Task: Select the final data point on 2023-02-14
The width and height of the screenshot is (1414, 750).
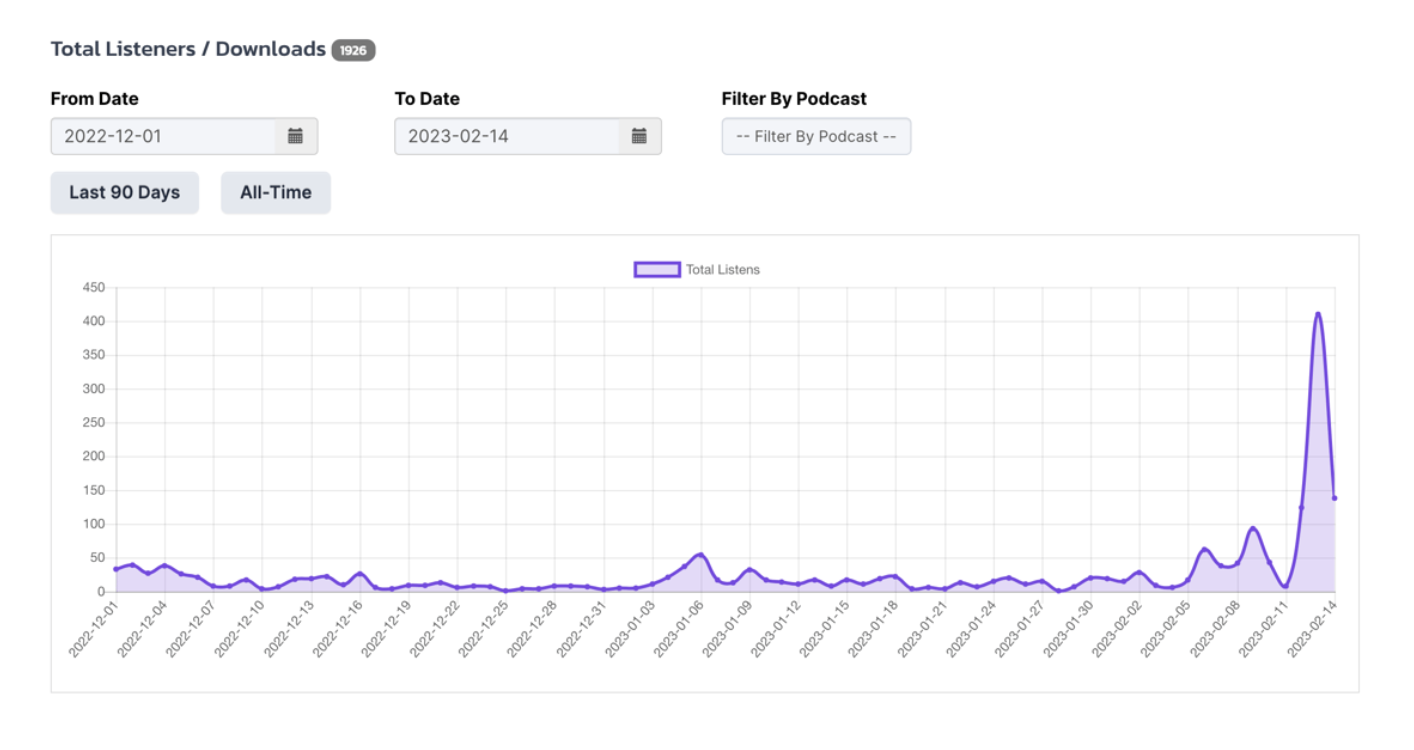Action: pos(1336,498)
